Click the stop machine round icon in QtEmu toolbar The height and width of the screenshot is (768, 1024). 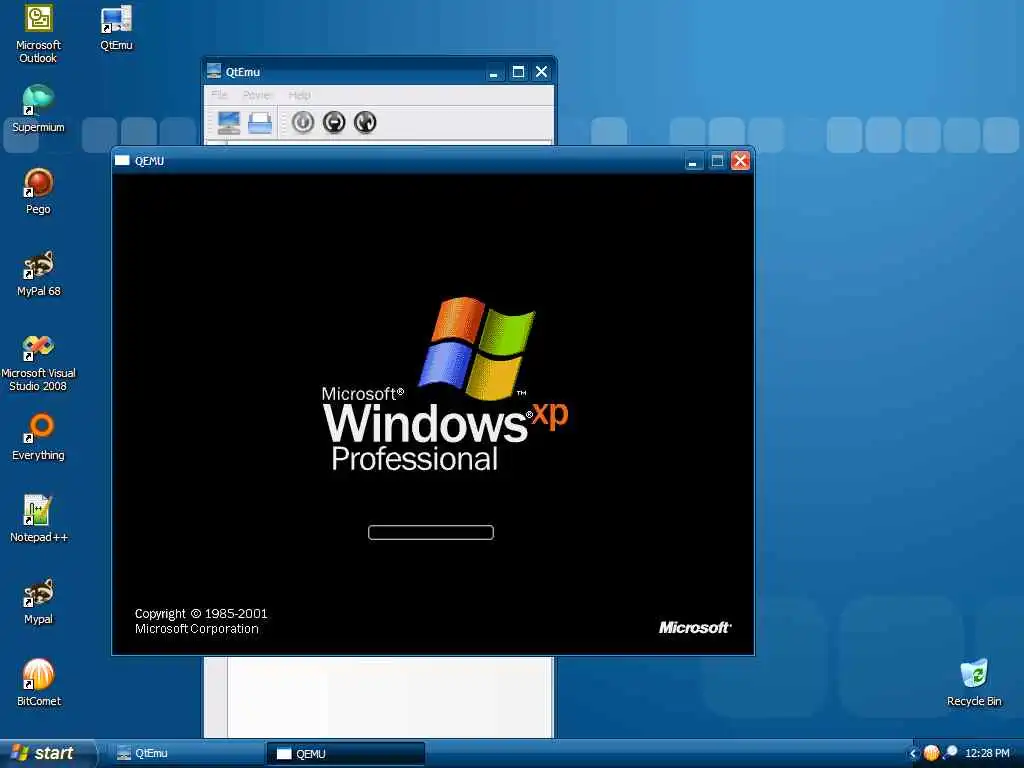coord(334,122)
